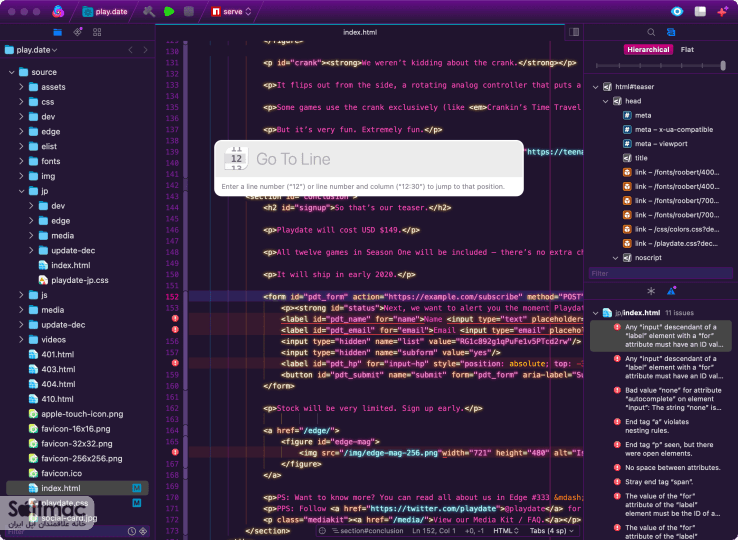Switch symbols view to Flat
The height and width of the screenshot is (540, 738).
[687, 49]
